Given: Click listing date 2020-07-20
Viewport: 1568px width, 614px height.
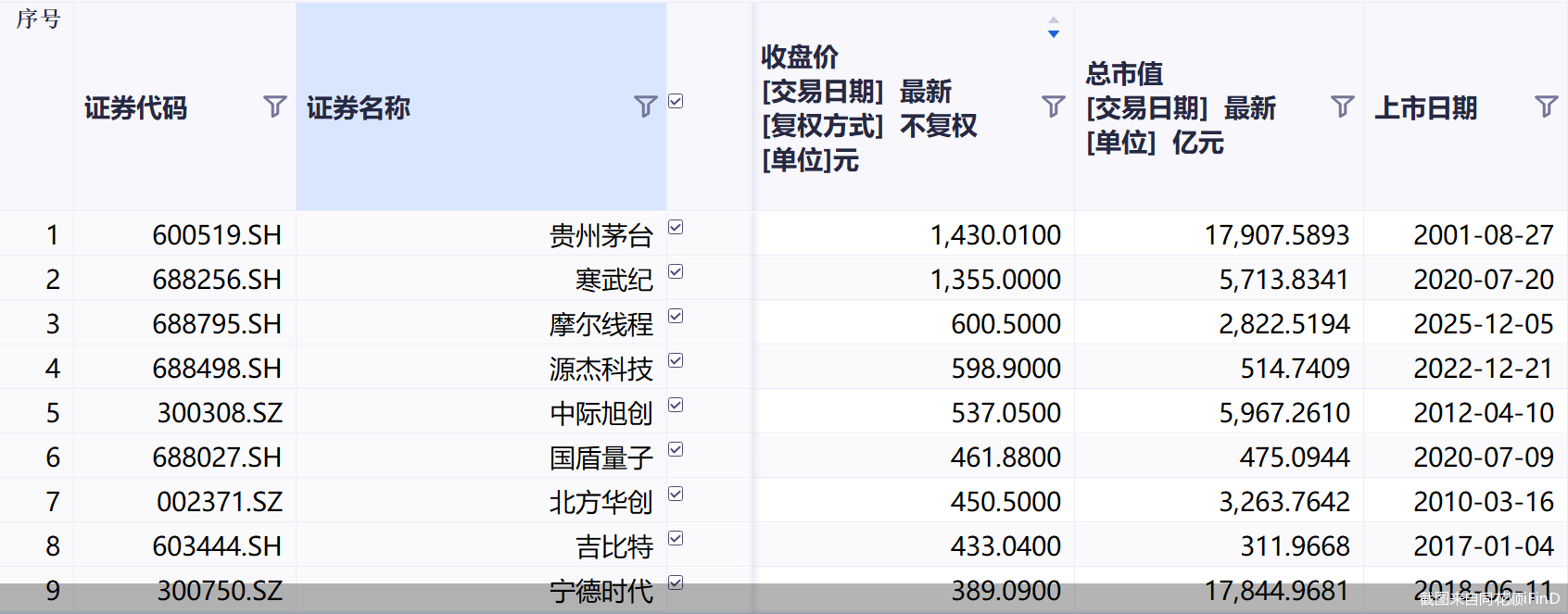Looking at the screenshot, I should tap(1484, 280).
